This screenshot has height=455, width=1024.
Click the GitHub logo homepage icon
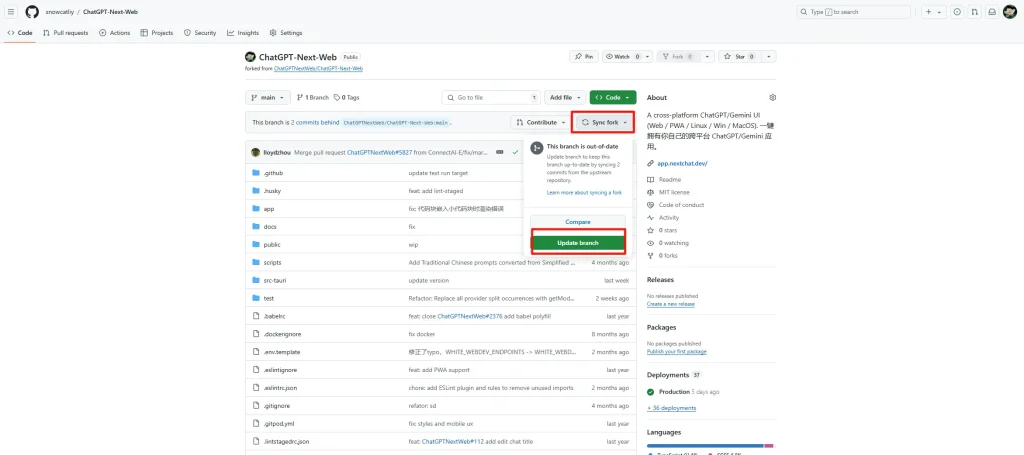(32, 12)
